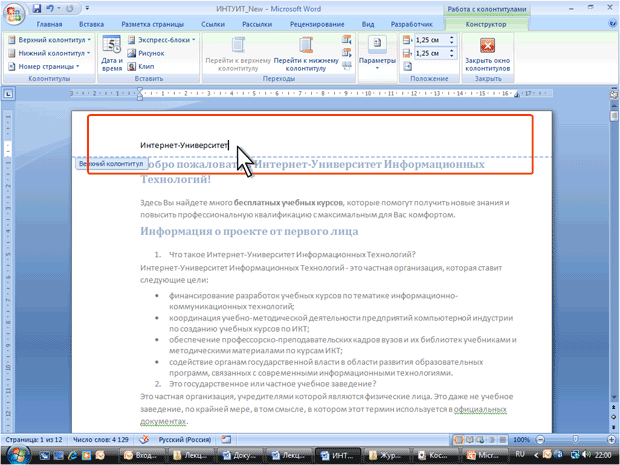Click the first line indent marker on ruler

[x=140, y=91]
